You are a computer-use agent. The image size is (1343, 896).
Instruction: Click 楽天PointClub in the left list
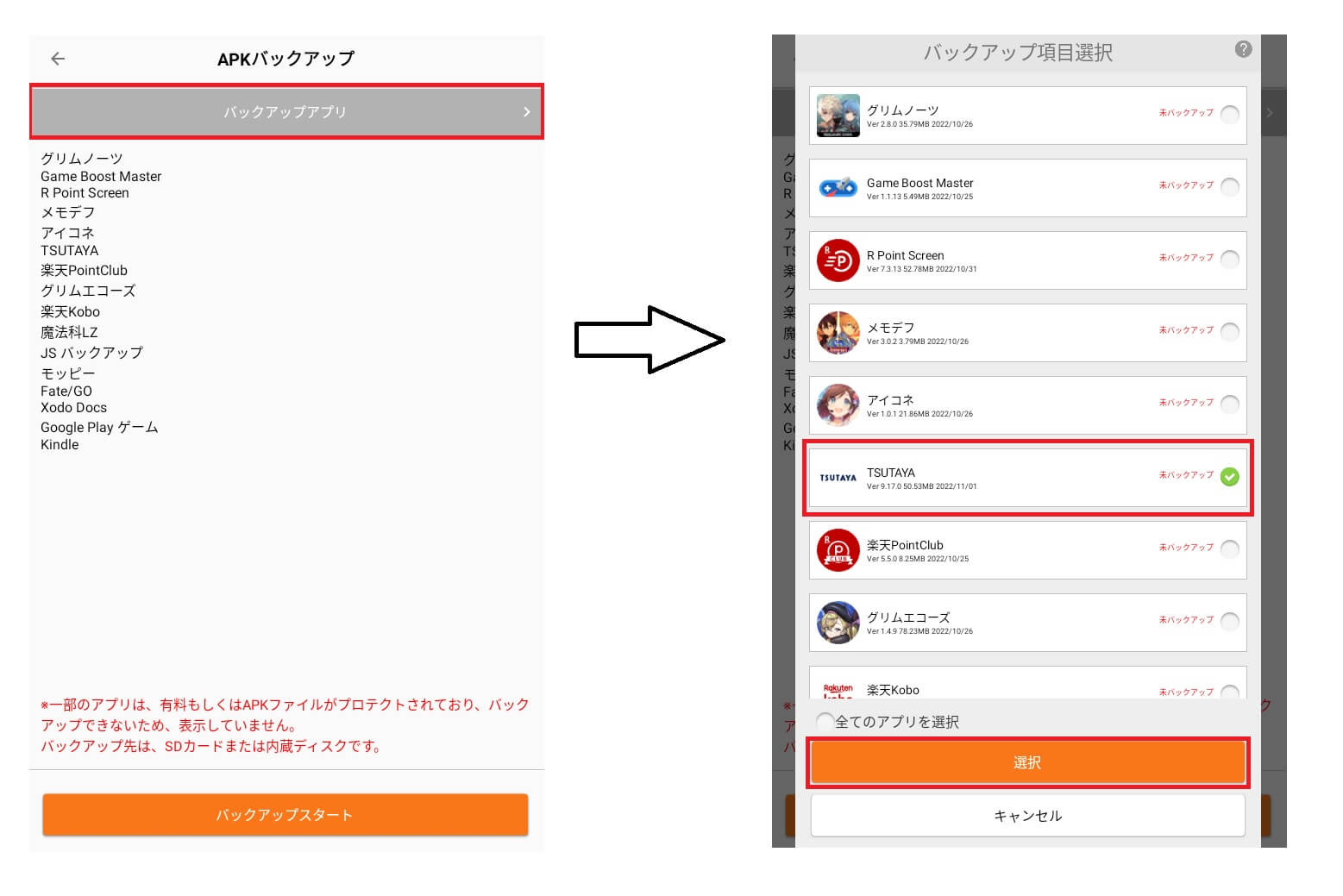84,270
